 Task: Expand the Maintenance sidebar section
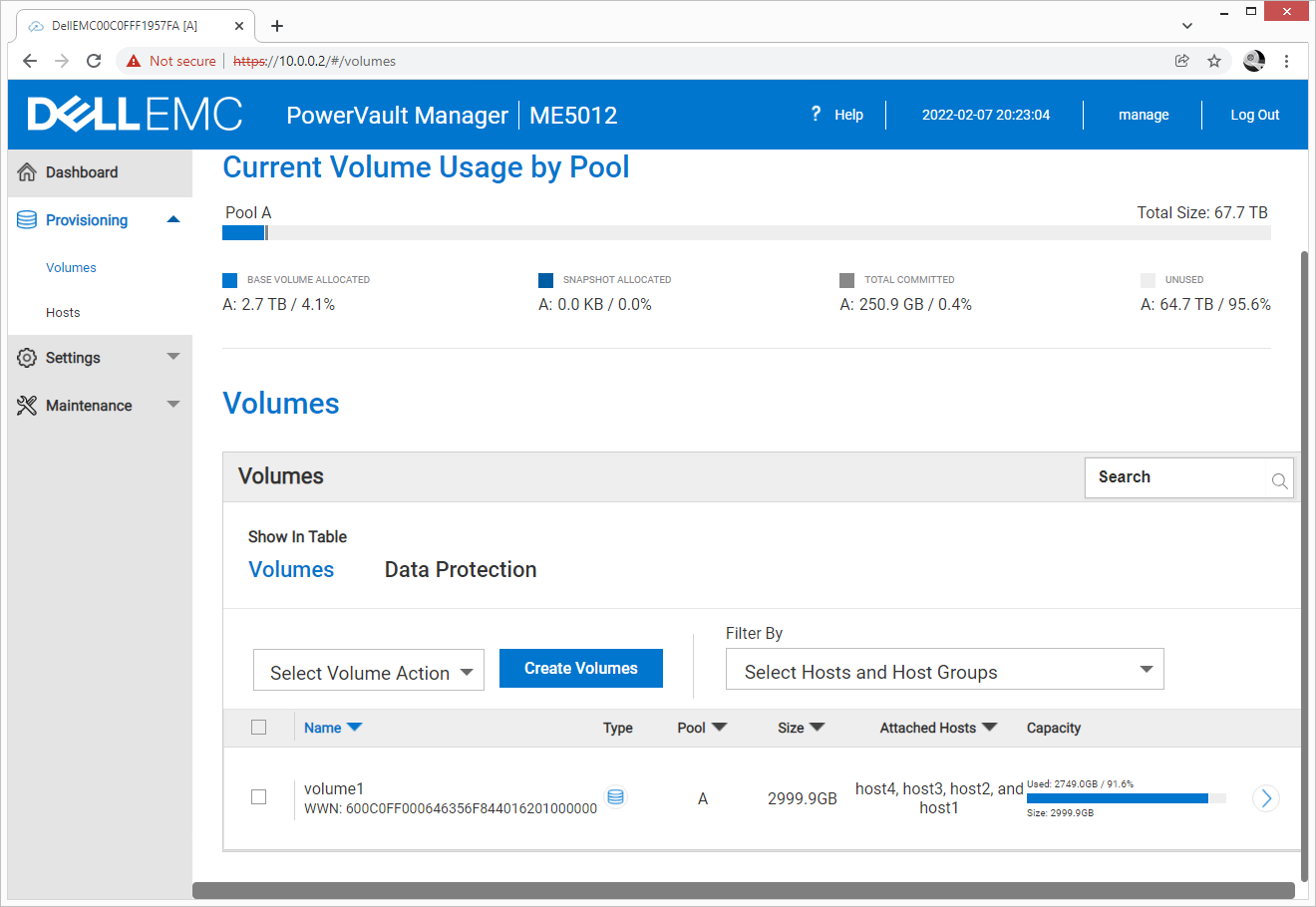coord(173,405)
